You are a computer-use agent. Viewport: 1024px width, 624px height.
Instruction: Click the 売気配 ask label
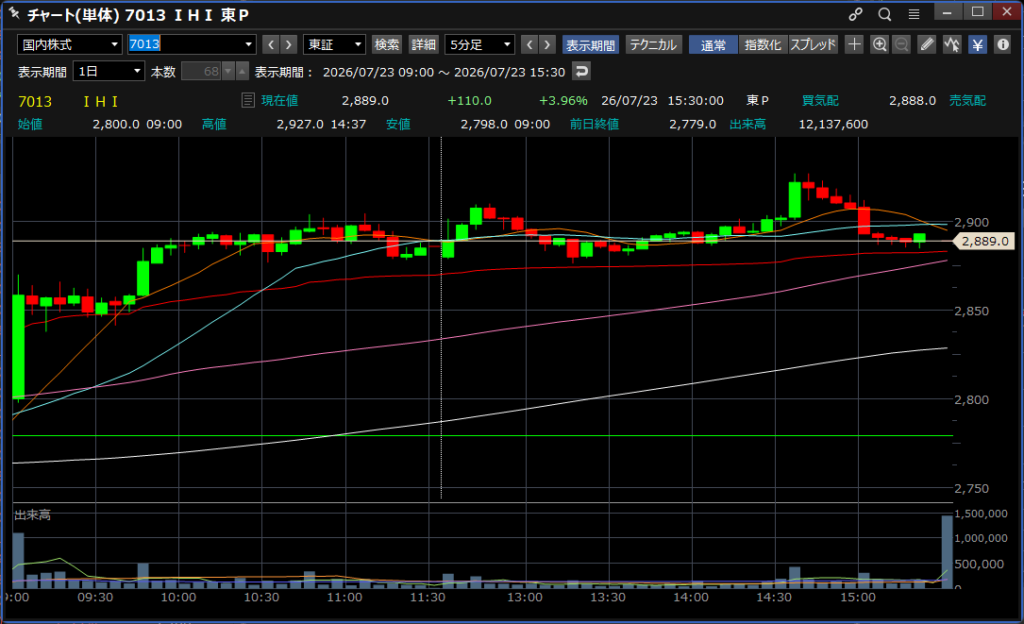pos(967,101)
